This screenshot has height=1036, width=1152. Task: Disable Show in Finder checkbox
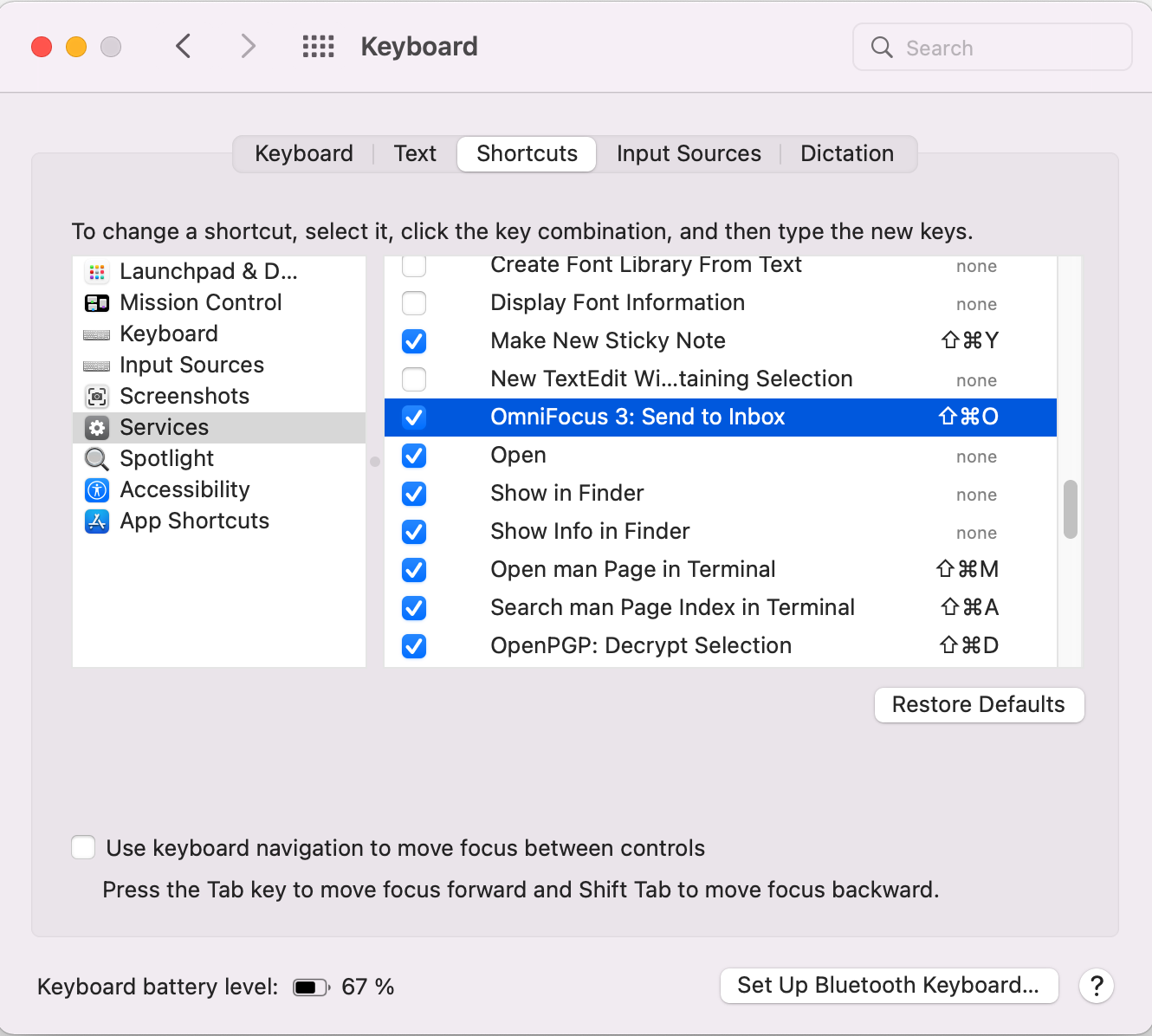tap(414, 494)
